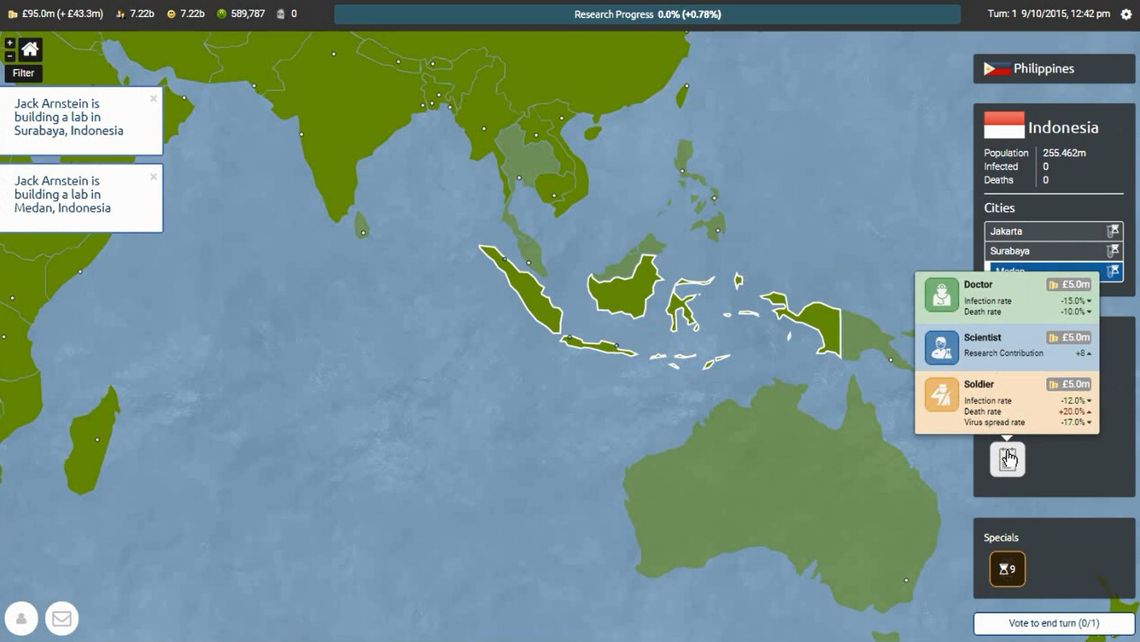Click the home map reset icon
The width and height of the screenshot is (1140, 642).
point(30,49)
